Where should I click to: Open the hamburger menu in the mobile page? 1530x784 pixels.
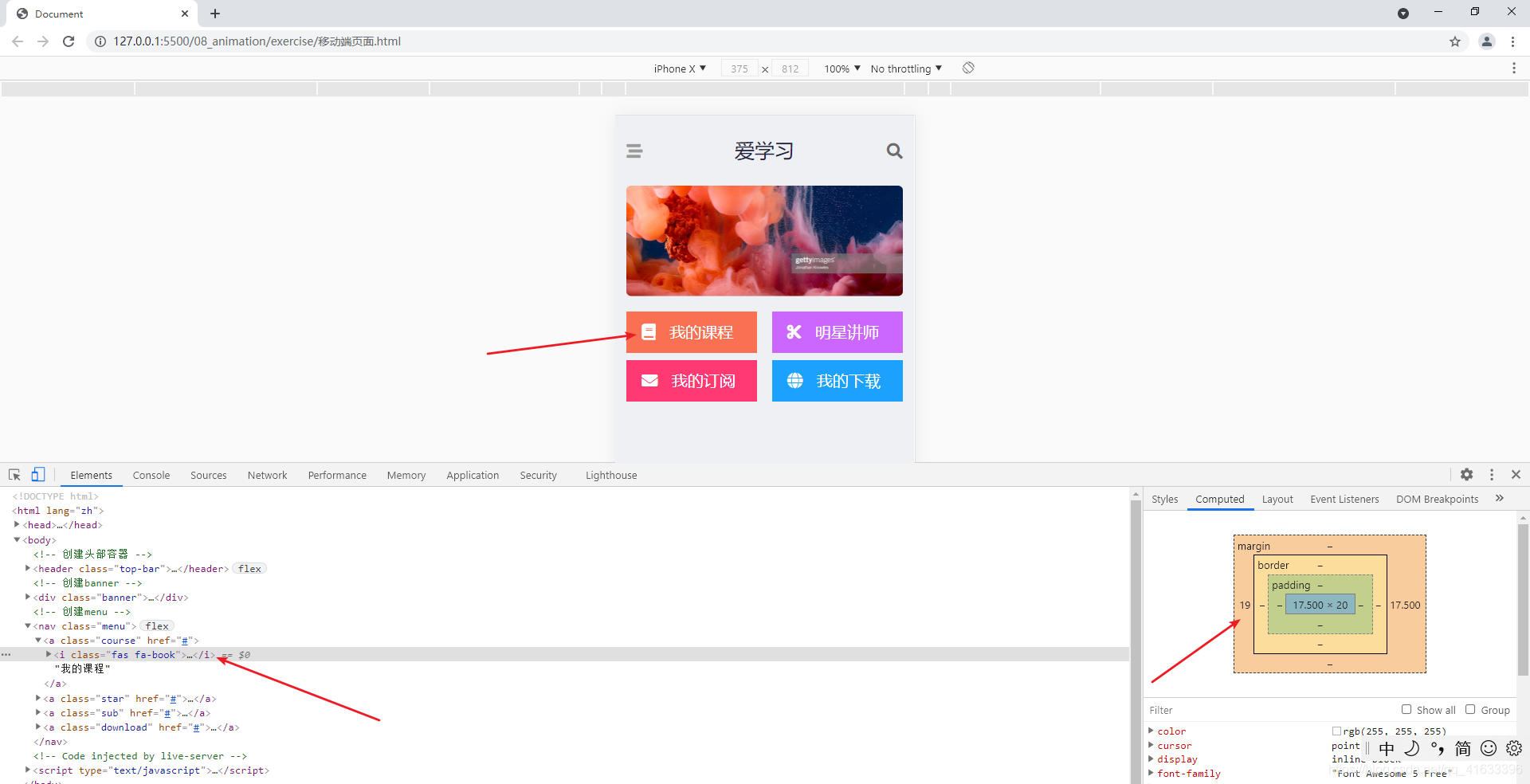pyautogui.click(x=634, y=151)
